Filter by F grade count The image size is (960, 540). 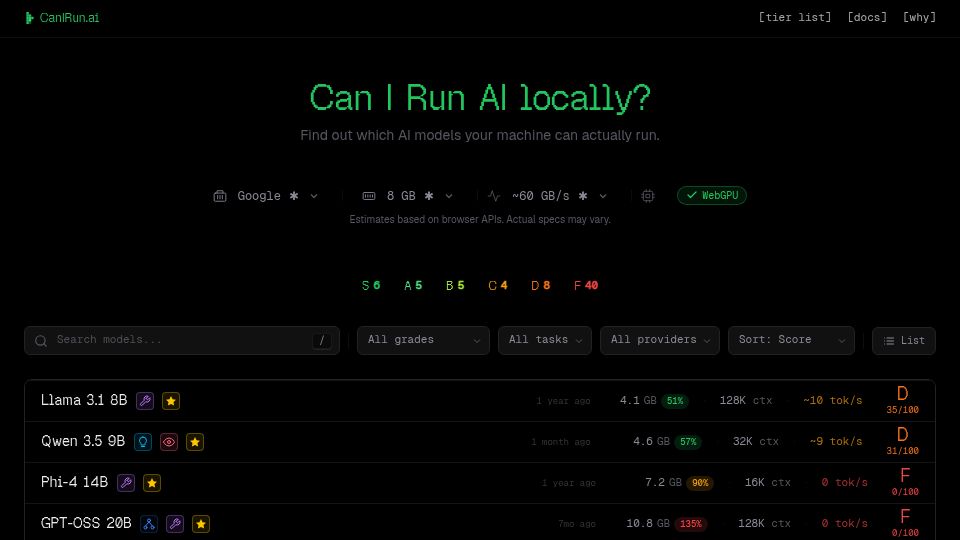(586, 285)
